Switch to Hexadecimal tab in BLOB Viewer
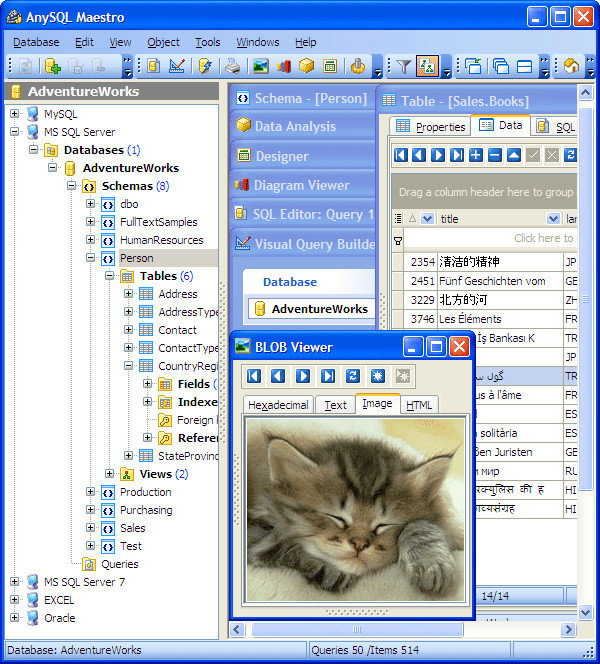This screenshot has width=600, height=664. [278, 405]
